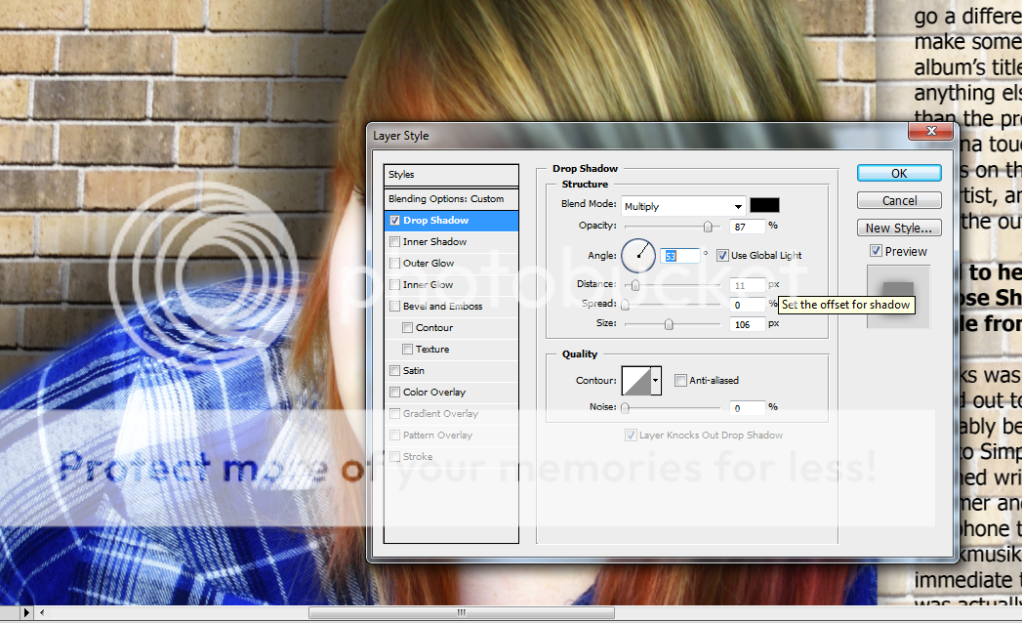Uncheck the Drop Shadow checkbox
The width and height of the screenshot is (1022, 623).
[395, 220]
